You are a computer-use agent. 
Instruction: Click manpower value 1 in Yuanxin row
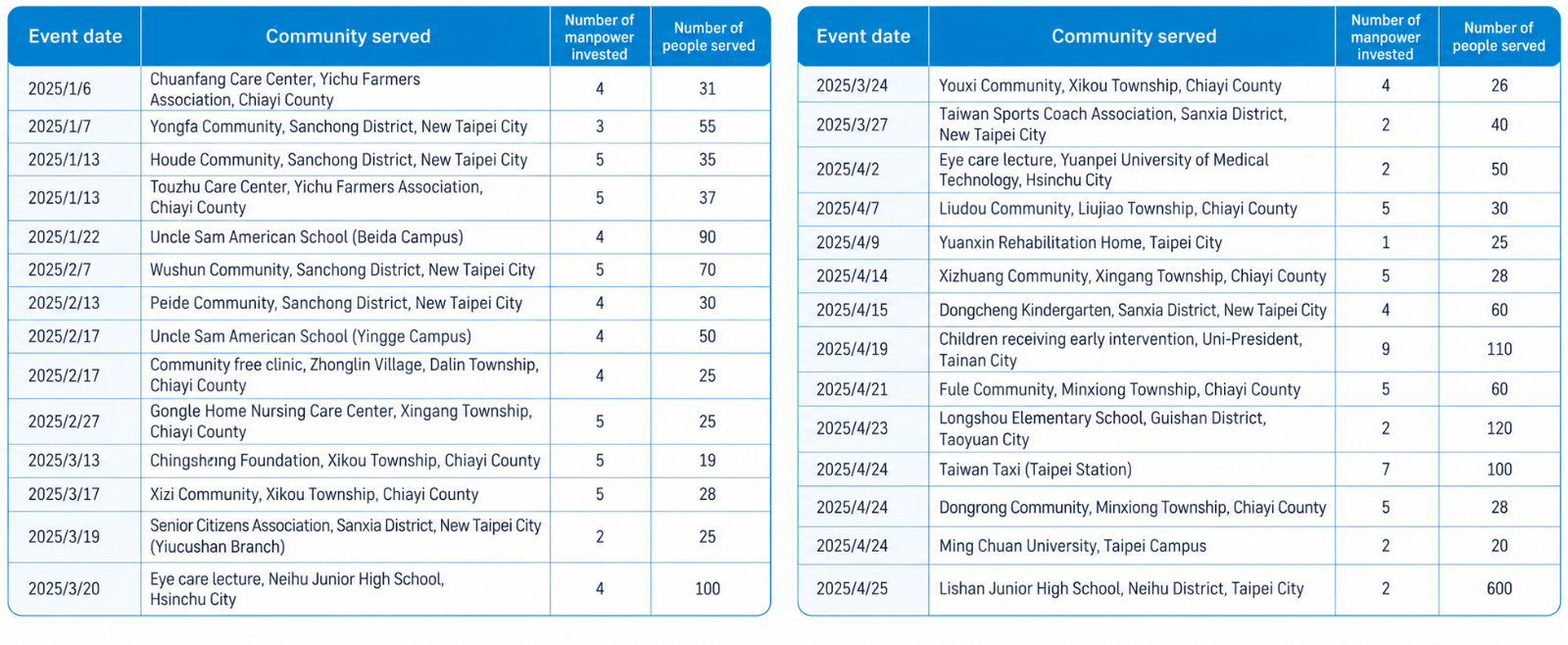click(1386, 243)
